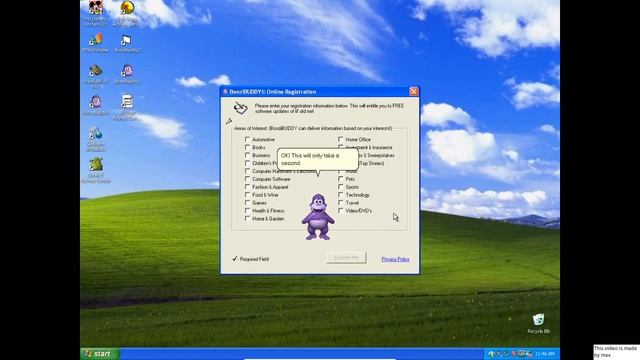The image size is (640, 360).
Task: Enable the Business interest checkbox
Action: click(x=247, y=155)
